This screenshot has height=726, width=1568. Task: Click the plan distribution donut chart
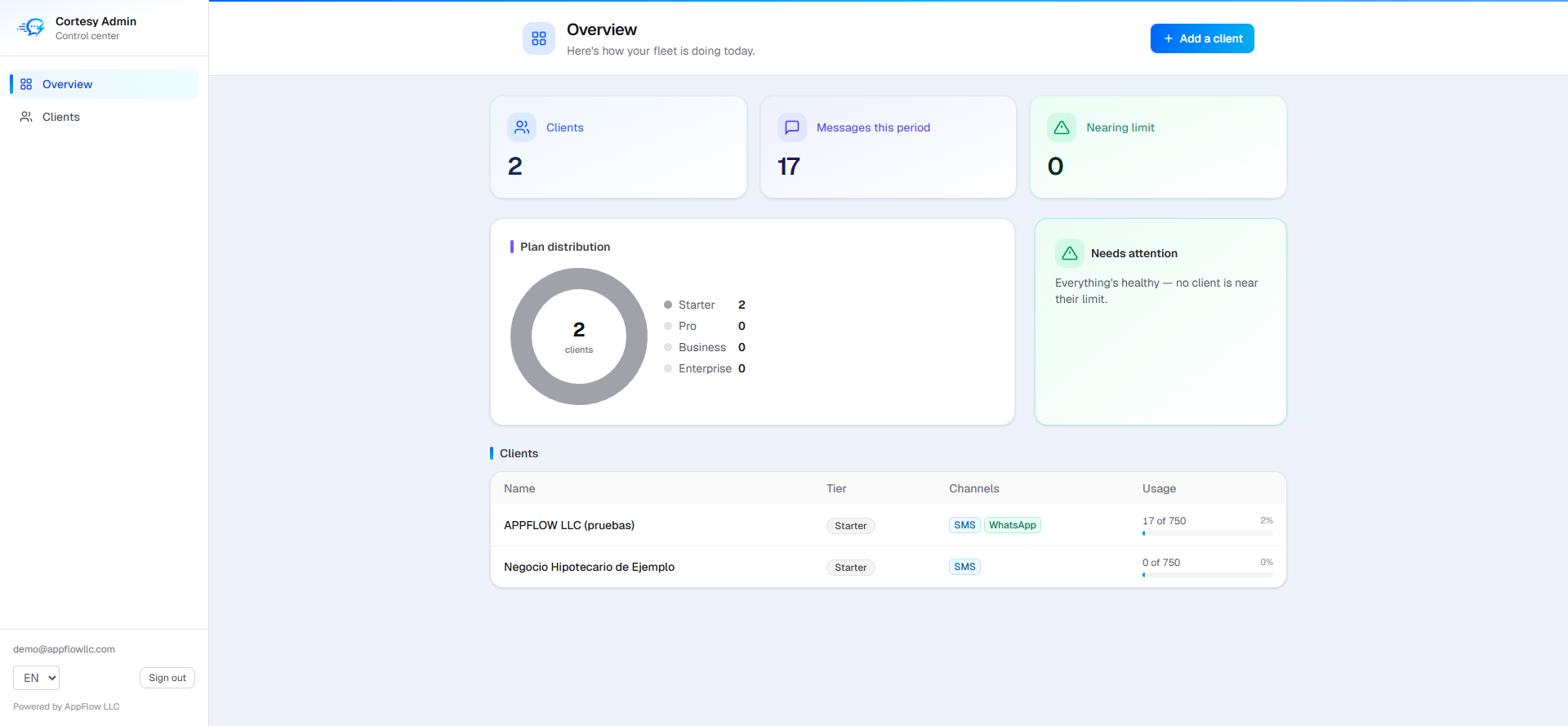[x=579, y=336]
